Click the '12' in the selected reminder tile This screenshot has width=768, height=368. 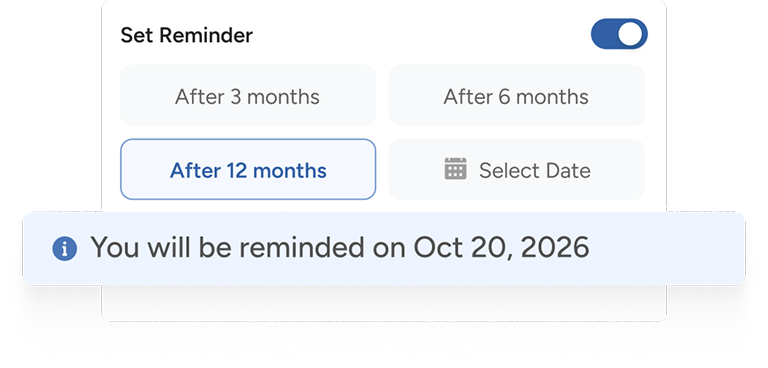click(237, 171)
